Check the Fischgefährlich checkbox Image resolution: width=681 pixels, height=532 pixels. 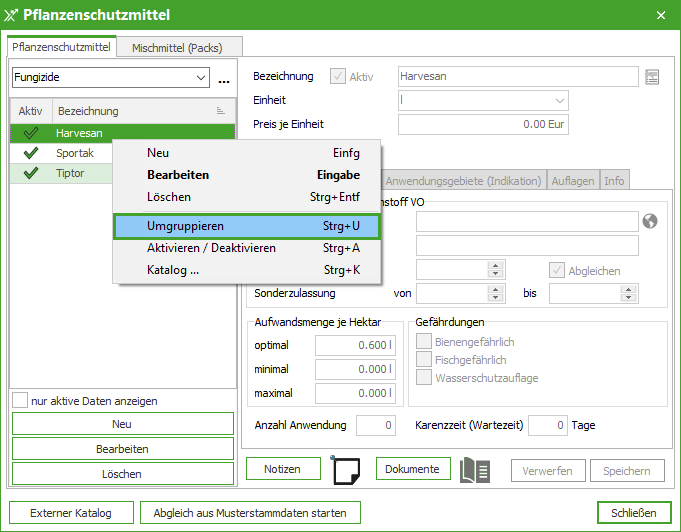click(x=424, y=360)
